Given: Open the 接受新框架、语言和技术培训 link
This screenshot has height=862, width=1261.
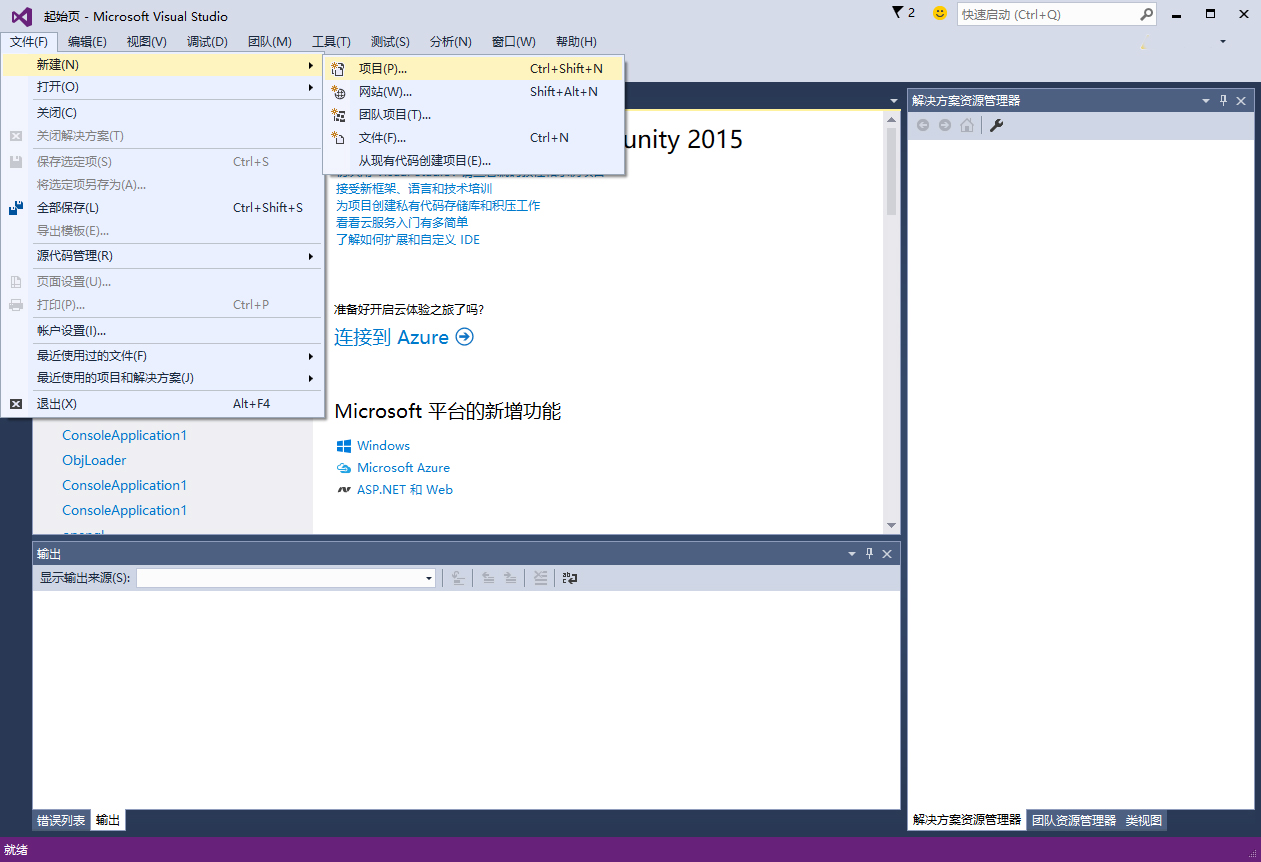Looking at the screenshot, I should pyautogui.click(x=414, y=188).
